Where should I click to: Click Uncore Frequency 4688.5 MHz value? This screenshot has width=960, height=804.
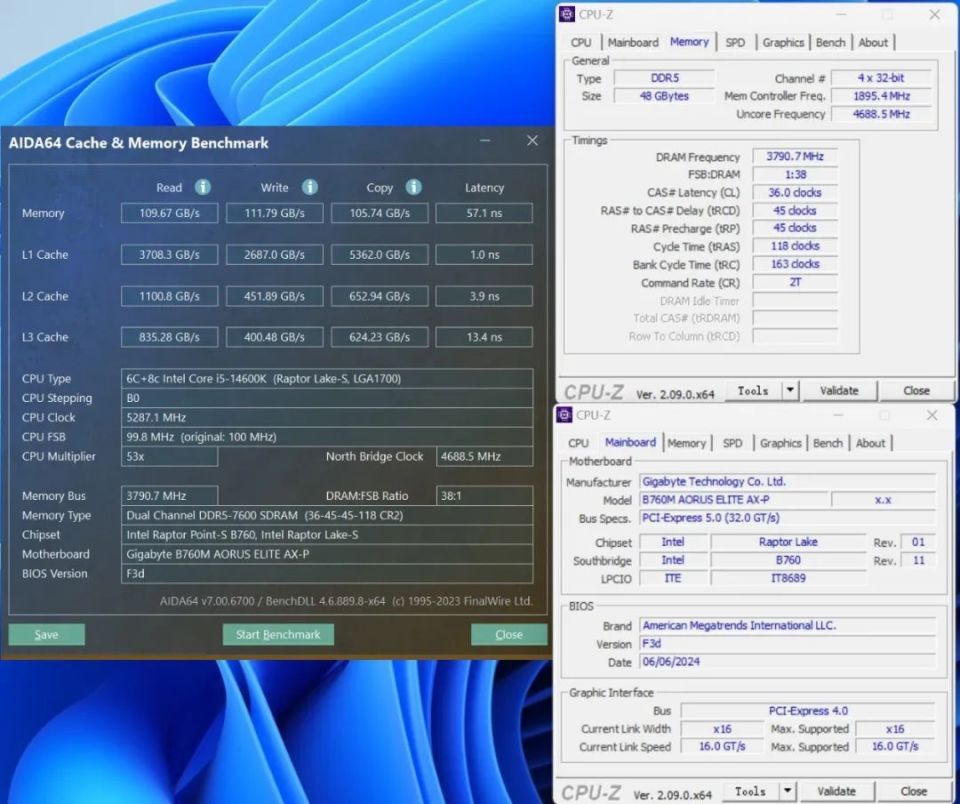[882, 114]
